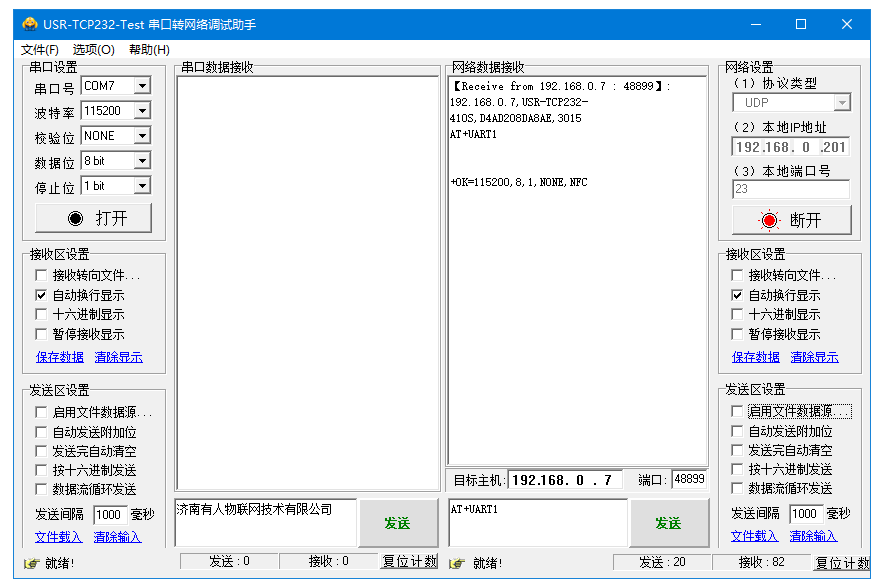The height and width of the screenshot is (587, 881).
Task: Click the left status bar hand icon
Action: click(x=31, y=563)
